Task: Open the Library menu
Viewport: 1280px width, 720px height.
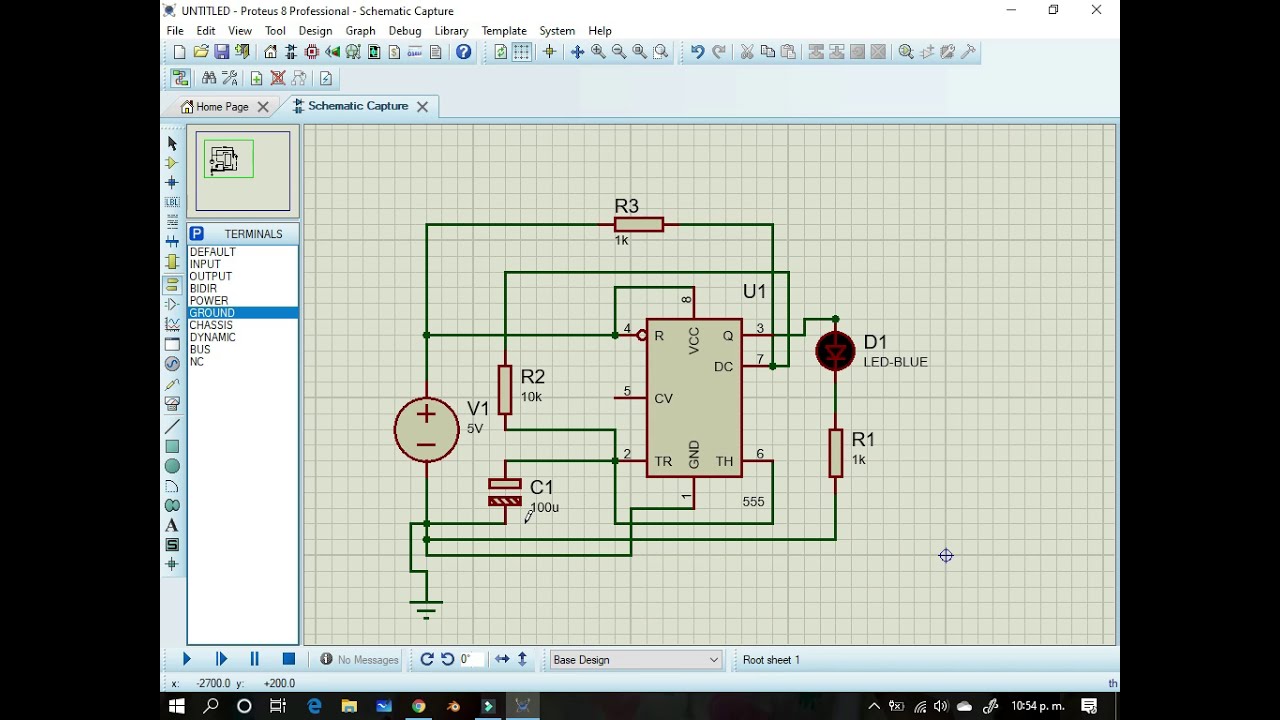Action: point(451,31)
